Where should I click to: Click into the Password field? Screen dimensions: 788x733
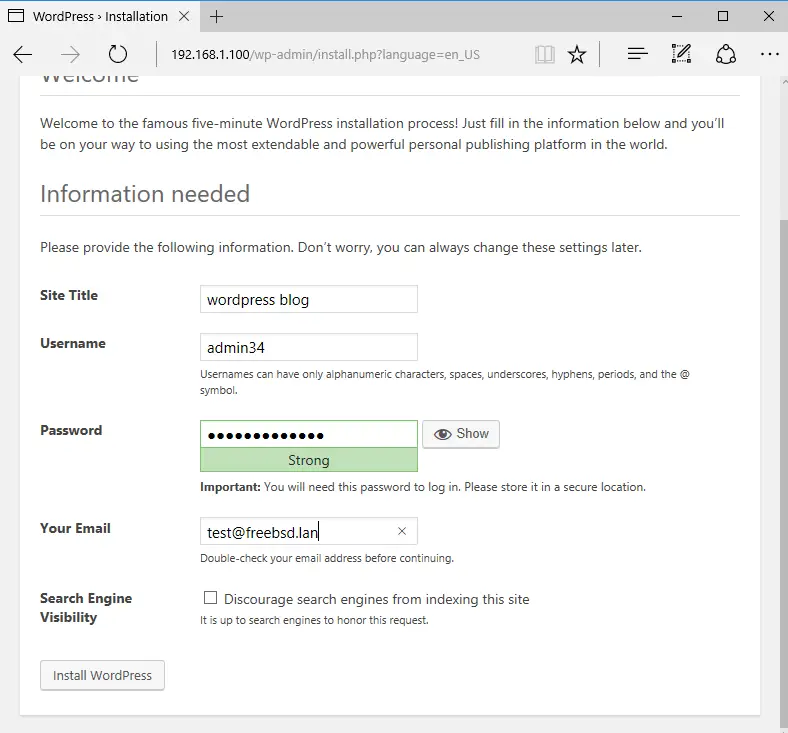click(309, 434)
